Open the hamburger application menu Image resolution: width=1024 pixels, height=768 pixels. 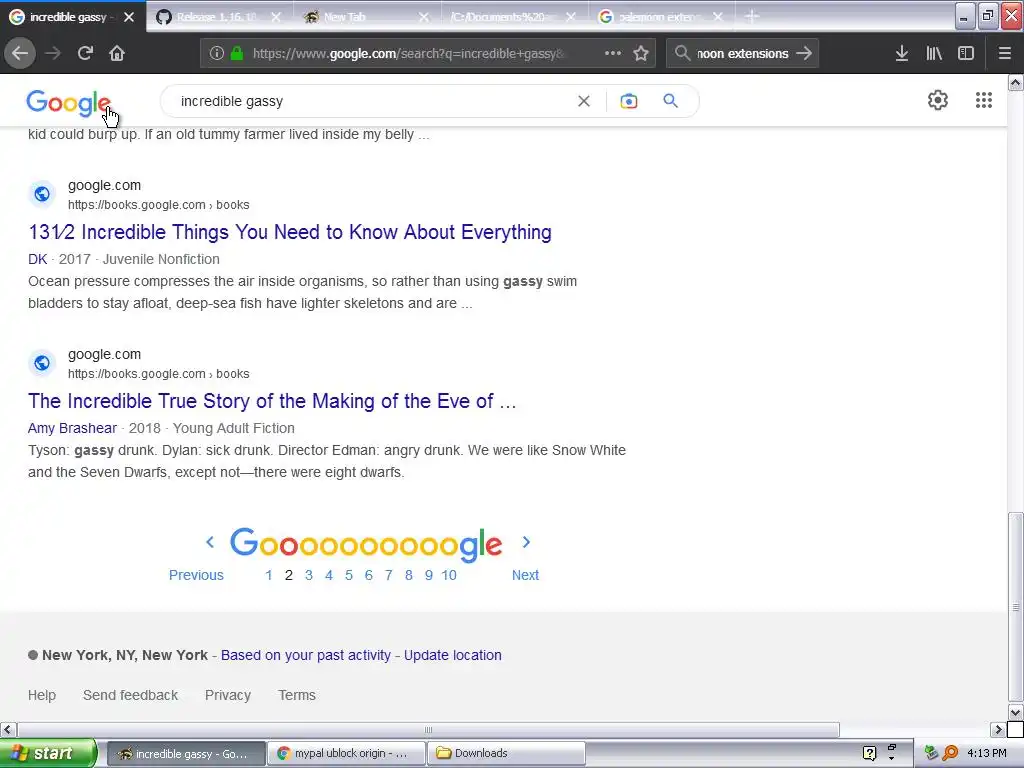point(1005,54)
